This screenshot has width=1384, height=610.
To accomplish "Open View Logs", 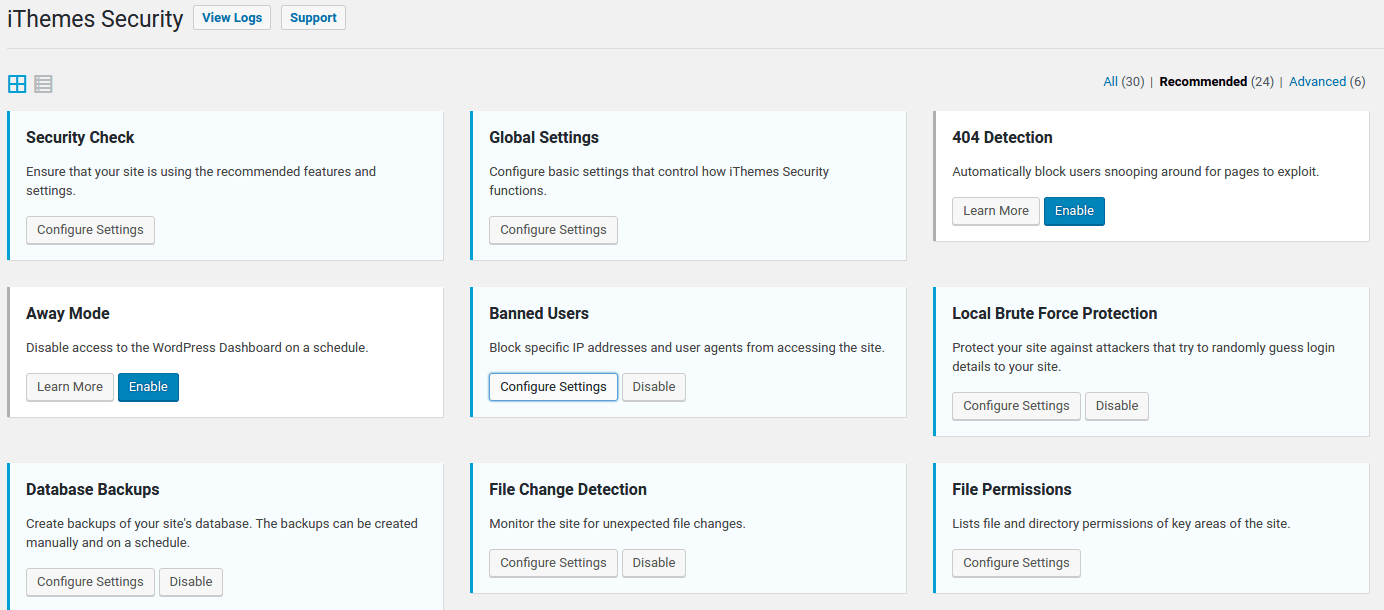I will tap(232, 18).
